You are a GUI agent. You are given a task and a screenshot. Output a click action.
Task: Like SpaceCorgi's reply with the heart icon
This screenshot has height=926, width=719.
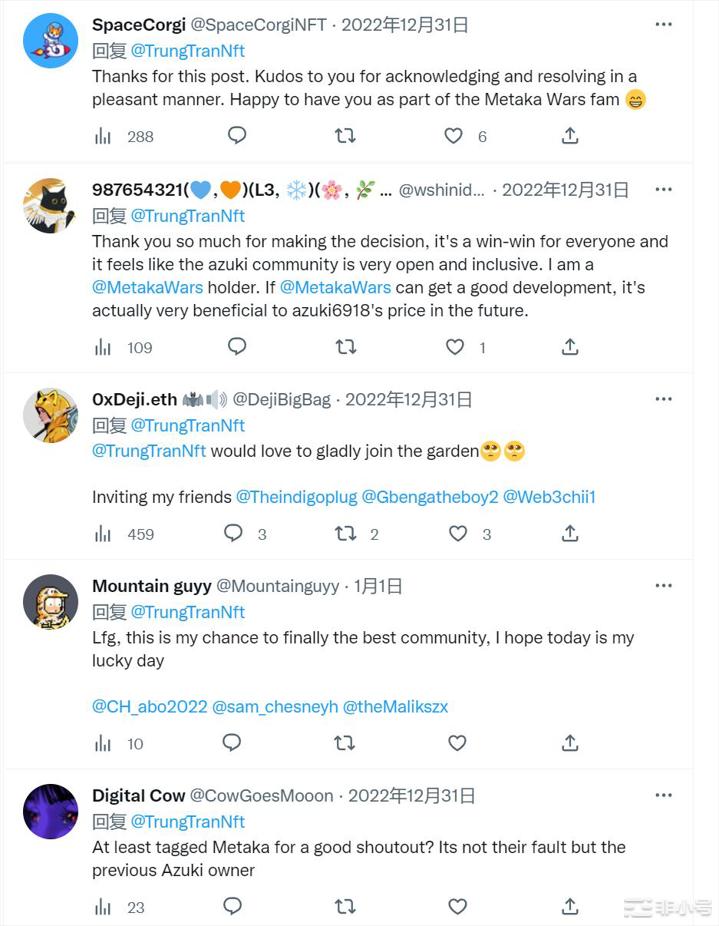click(454, 135)
